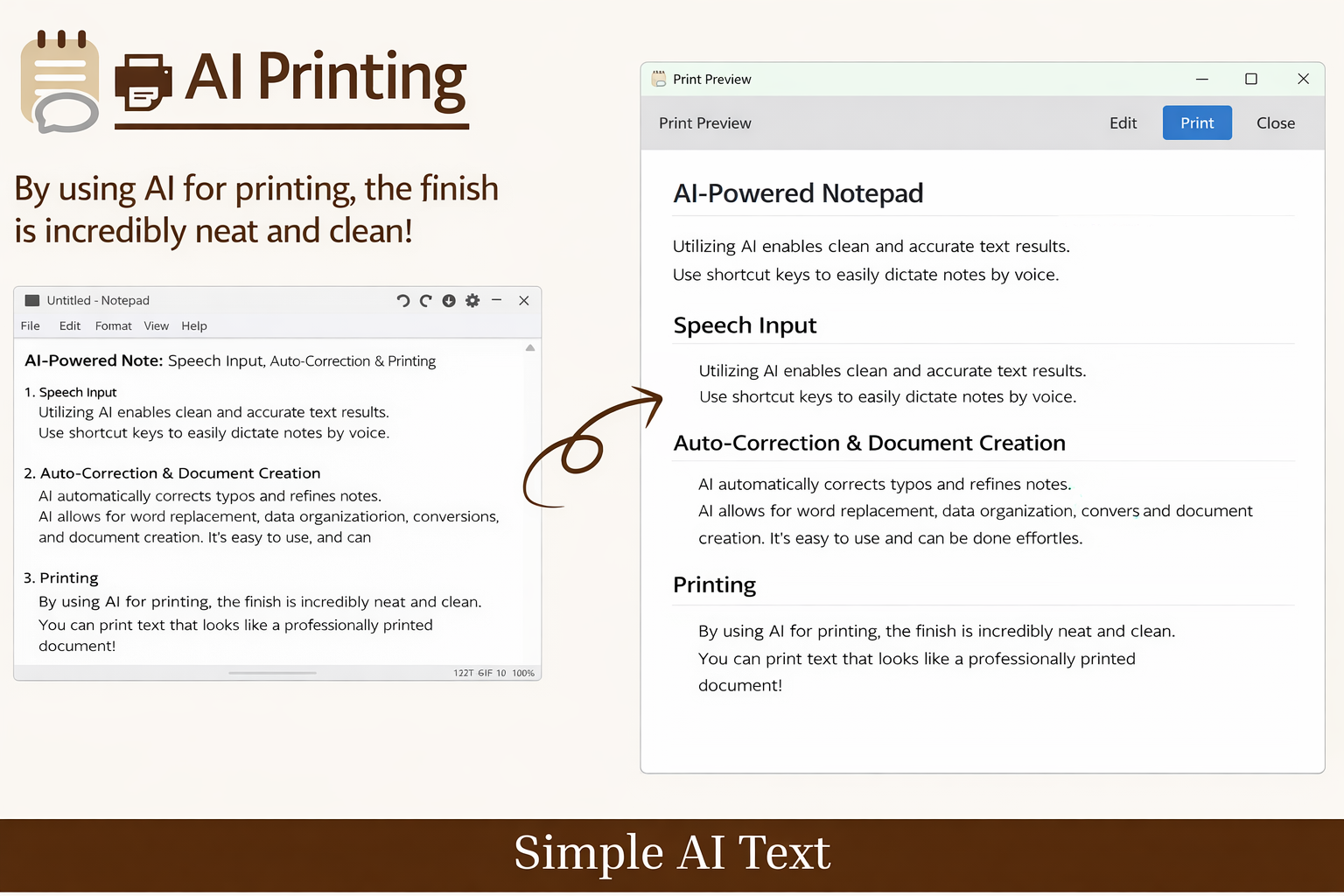Click the notepad icon in Print Preview title bar
Image resolution: width=1344 pixels, height=896 pixels.
[658, 79]
